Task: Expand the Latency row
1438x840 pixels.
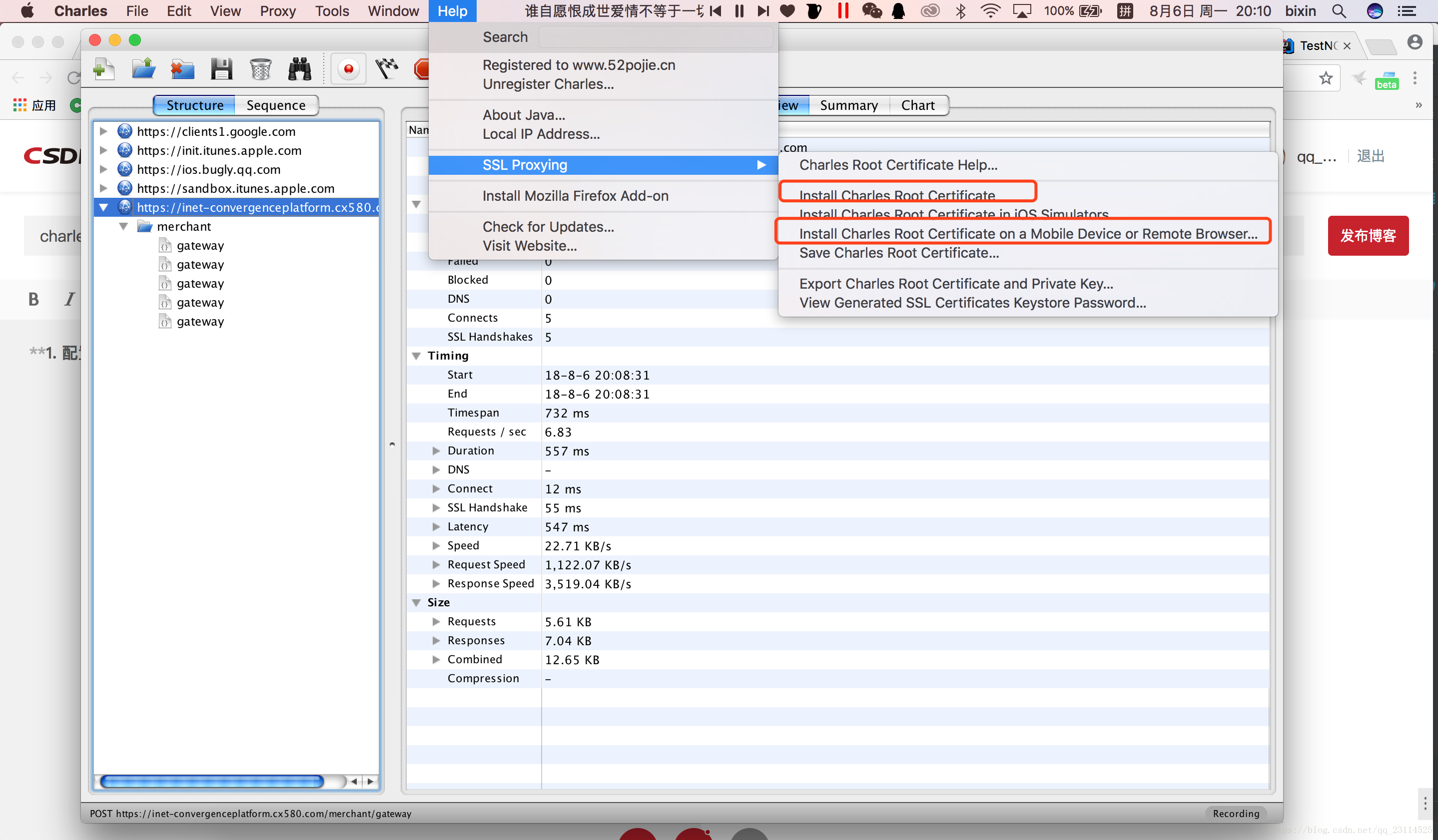Action: click(436, 526)
